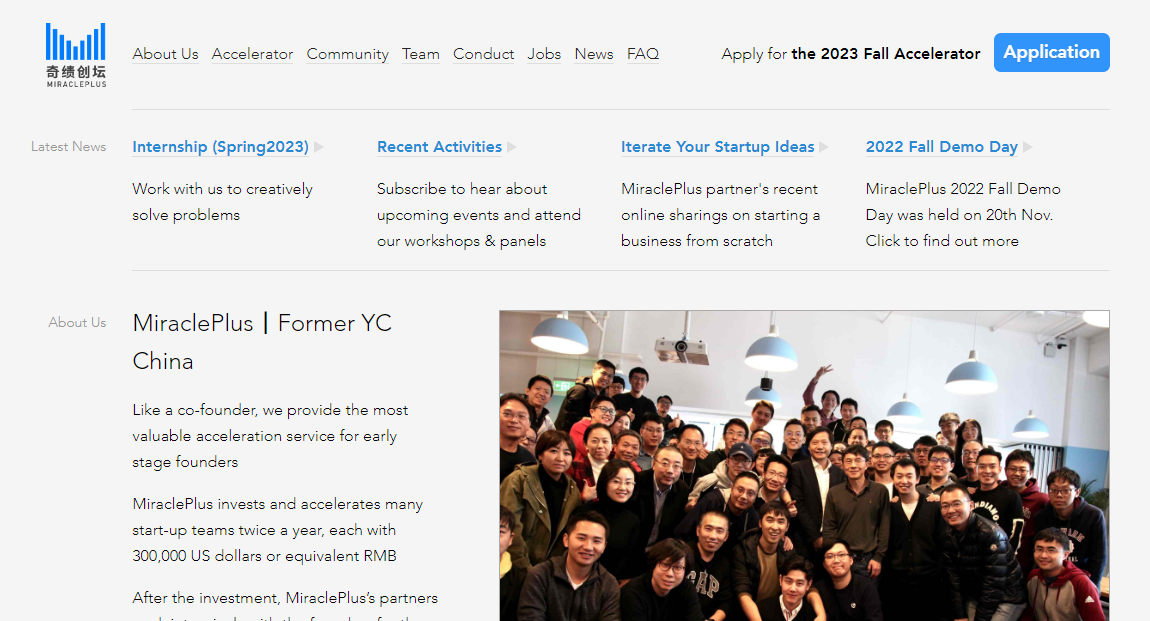Open the News page
This screenshot has width=1150, height=621.
click(594, 54)
